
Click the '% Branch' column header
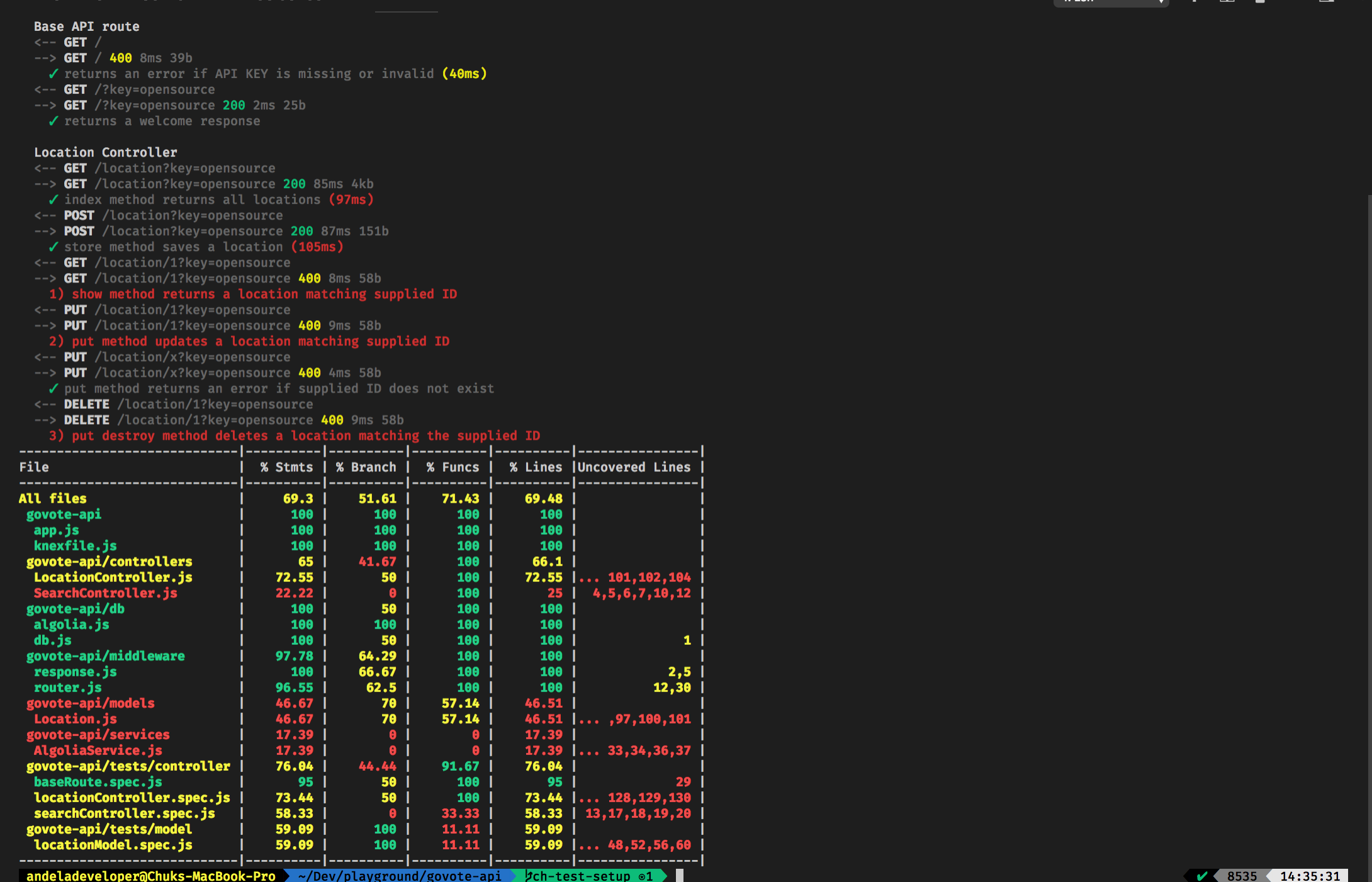pyautogui.click(x=366, y=467)
